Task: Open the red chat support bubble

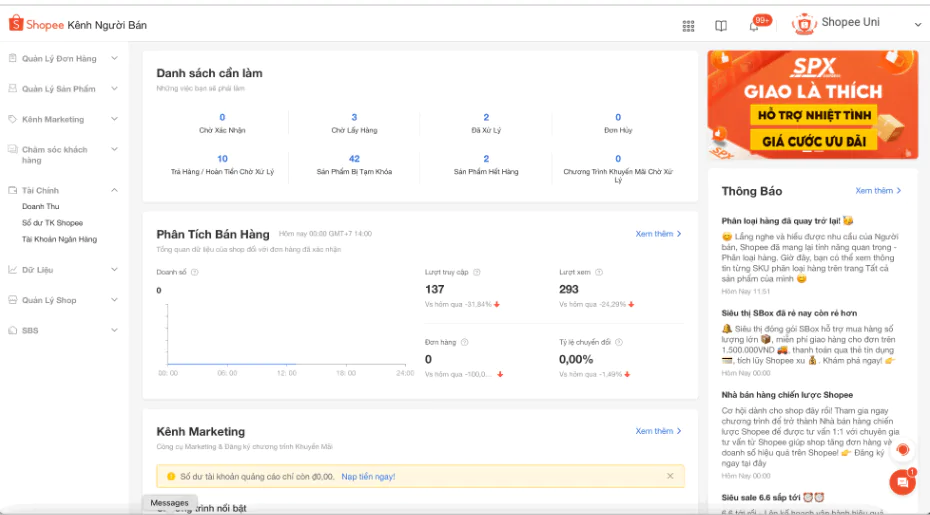Action: tap(902, 482)
